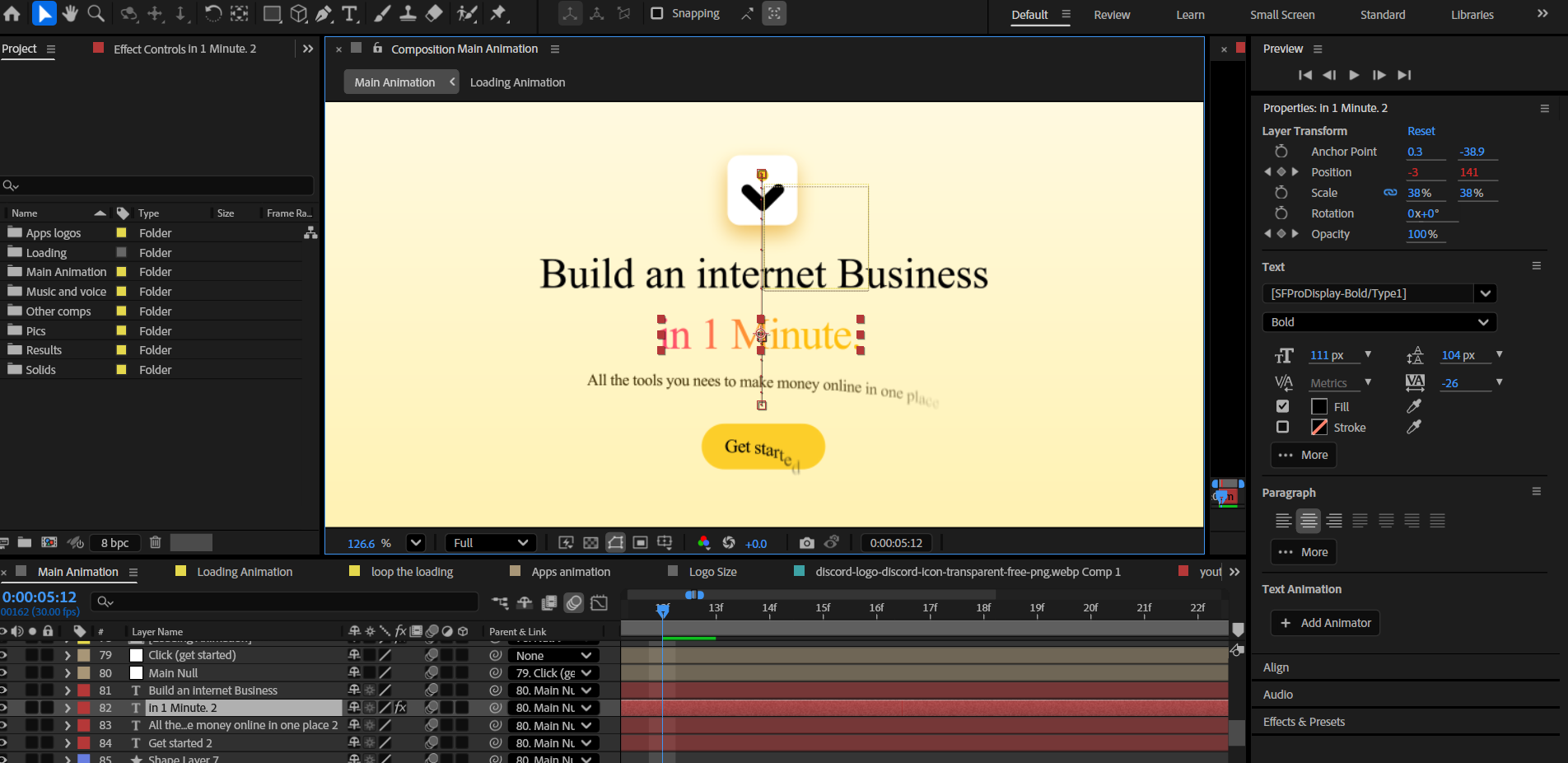Select the Pen tool

coord(324,13)
